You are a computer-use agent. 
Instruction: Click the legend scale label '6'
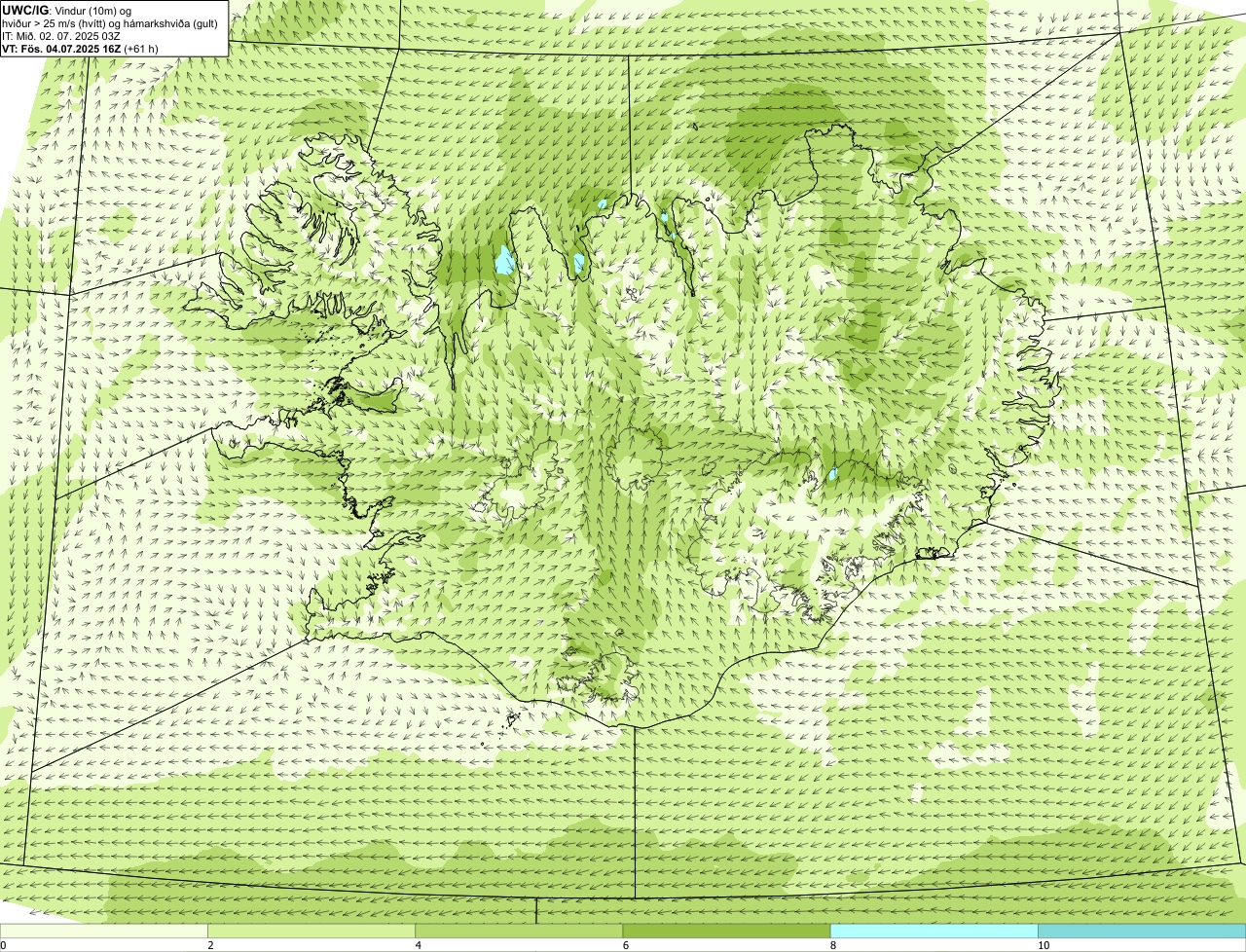626,945
